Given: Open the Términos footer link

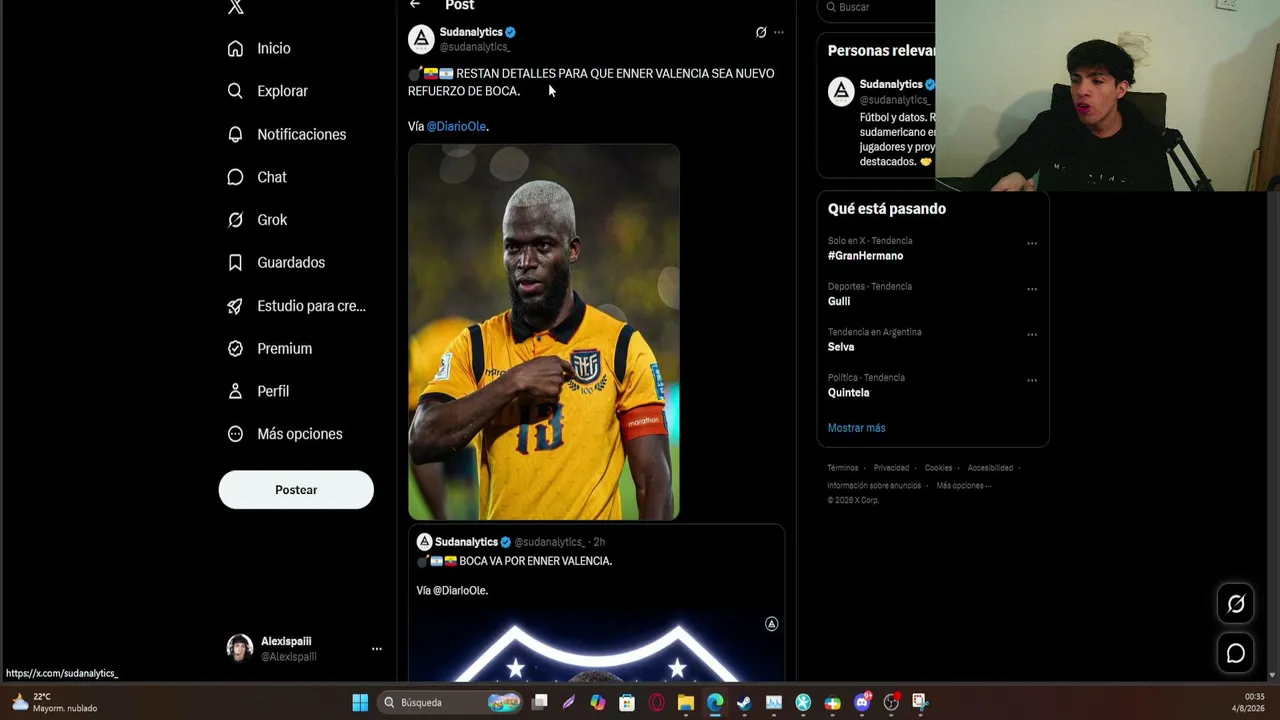Looking at the screenshot, I should [843, 468].
